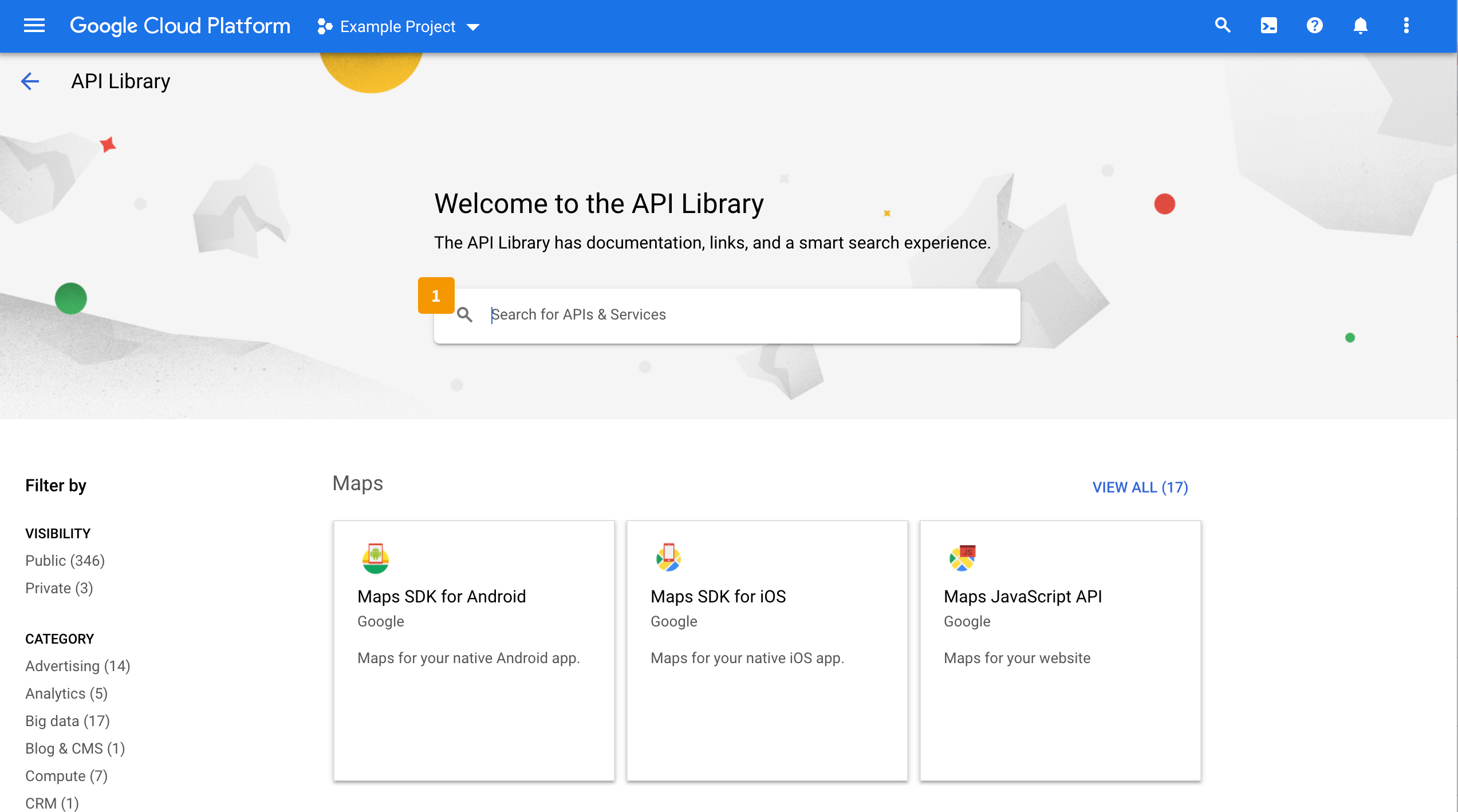Click the API Library page title
The image size is (1458, 812).
(x=121, y=81)
